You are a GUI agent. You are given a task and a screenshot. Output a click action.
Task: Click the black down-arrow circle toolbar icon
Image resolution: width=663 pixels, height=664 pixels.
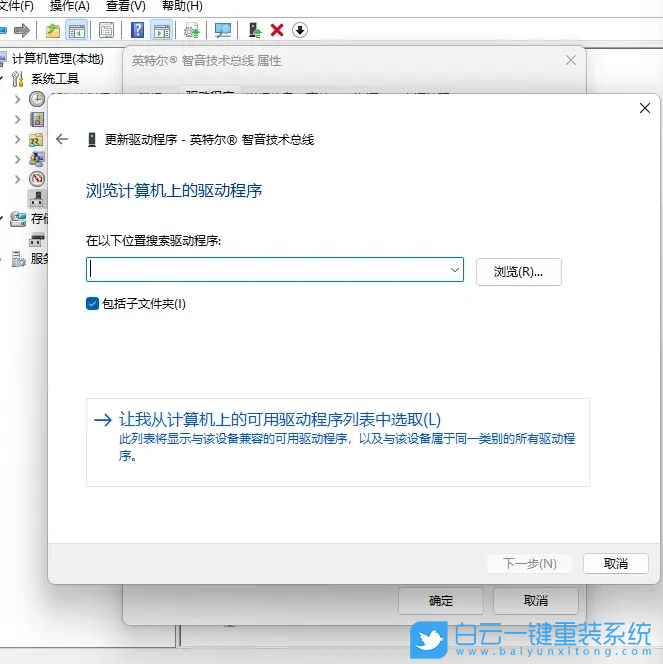pos(300,30)
